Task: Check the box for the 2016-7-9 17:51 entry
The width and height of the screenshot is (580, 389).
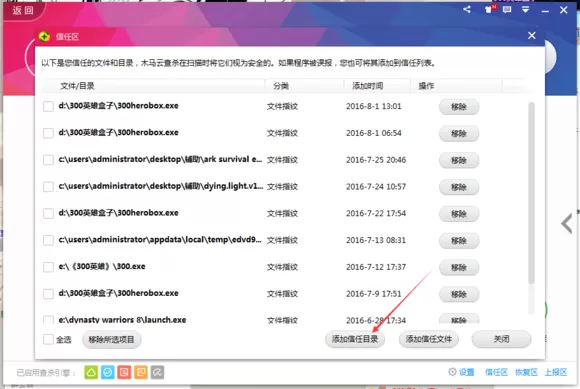Action: pos(48,294)
